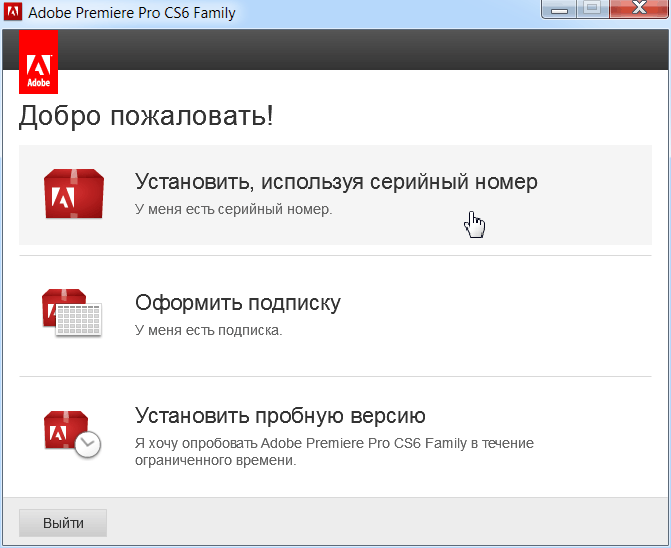671x548 pixels.
Task: Choose "Установить пробную версию" option
Action: click(336, 436)
